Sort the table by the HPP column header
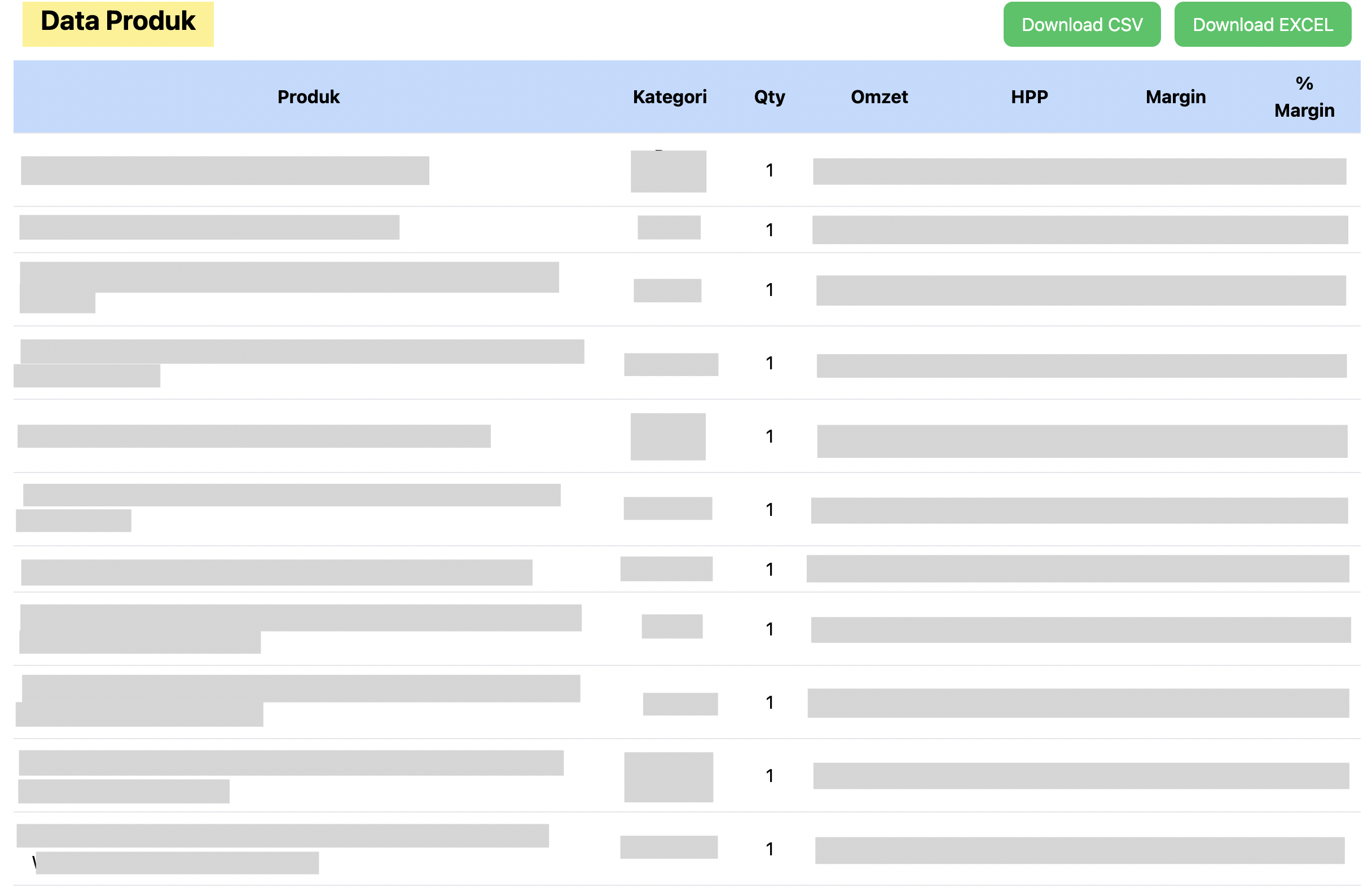The height and width of the screenshot is (892, 1372). click(1030, 97)
